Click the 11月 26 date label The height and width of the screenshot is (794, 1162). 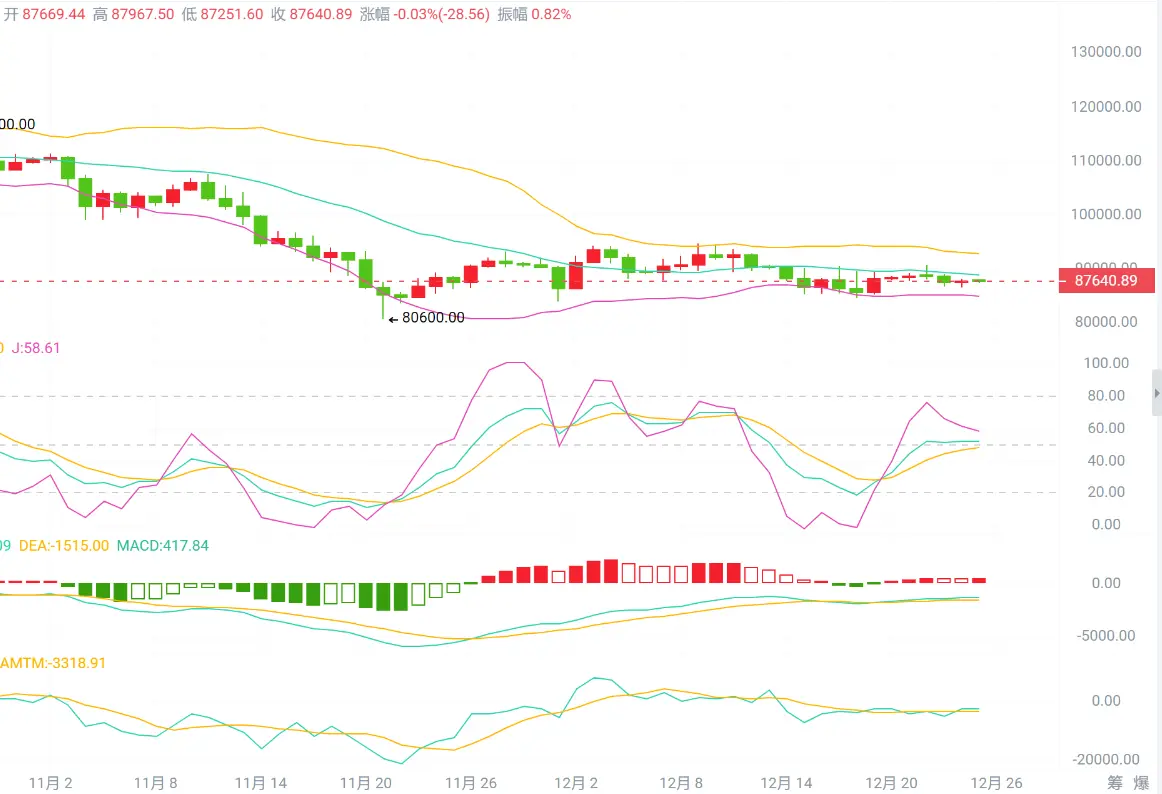coord(471,784)
